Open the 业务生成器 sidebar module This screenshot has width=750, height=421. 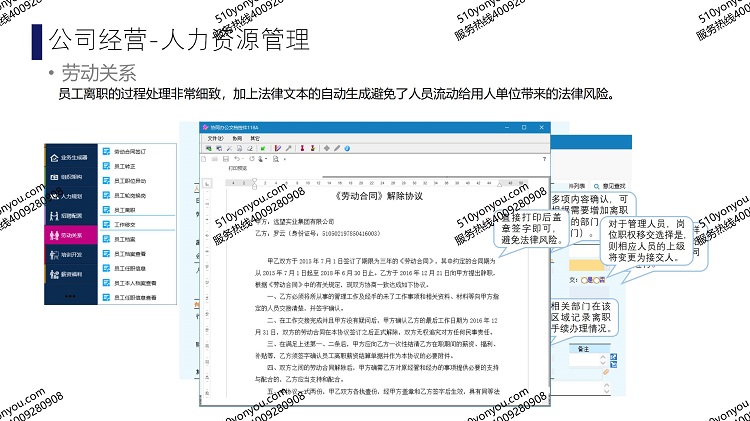[73, 157]
